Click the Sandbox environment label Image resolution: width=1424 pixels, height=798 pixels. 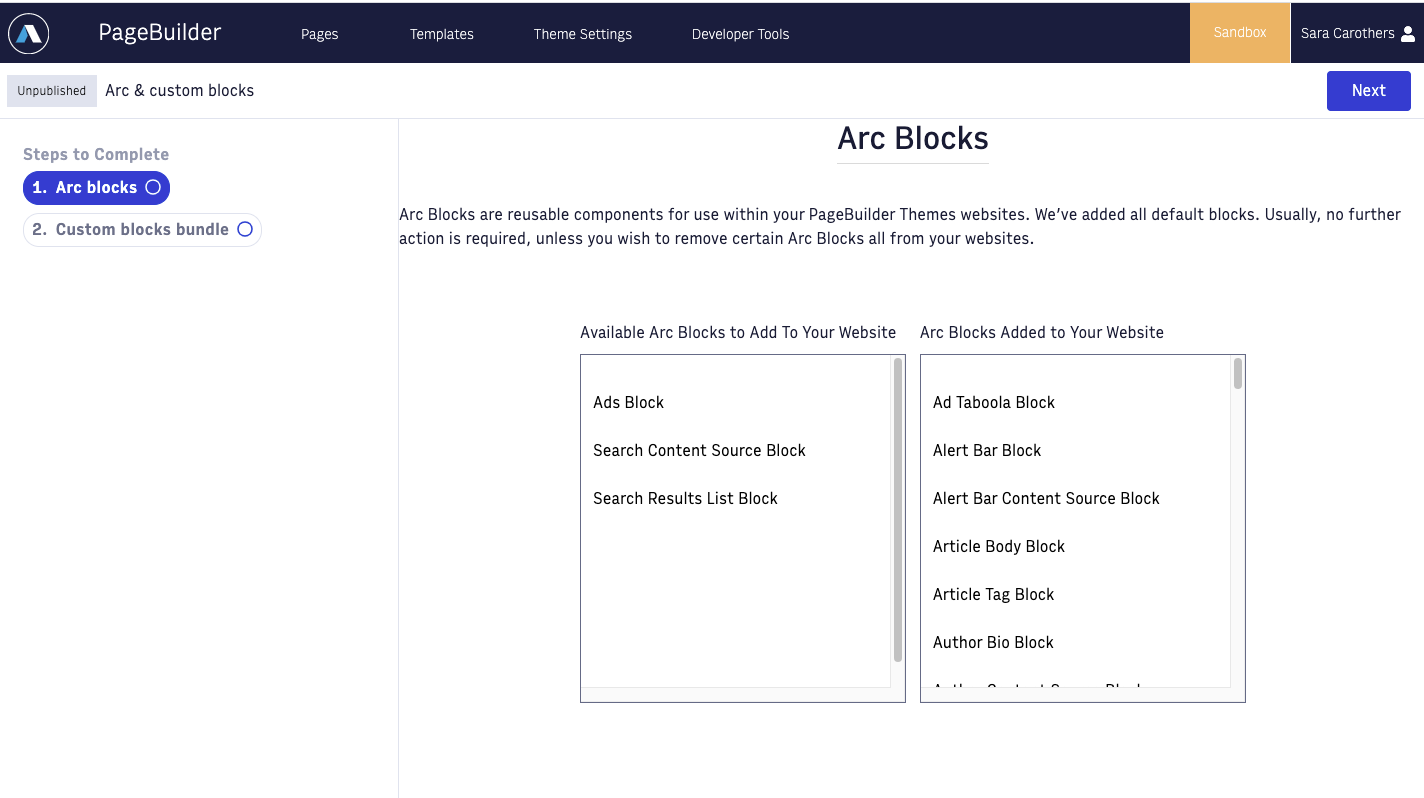click(1240, 33)
